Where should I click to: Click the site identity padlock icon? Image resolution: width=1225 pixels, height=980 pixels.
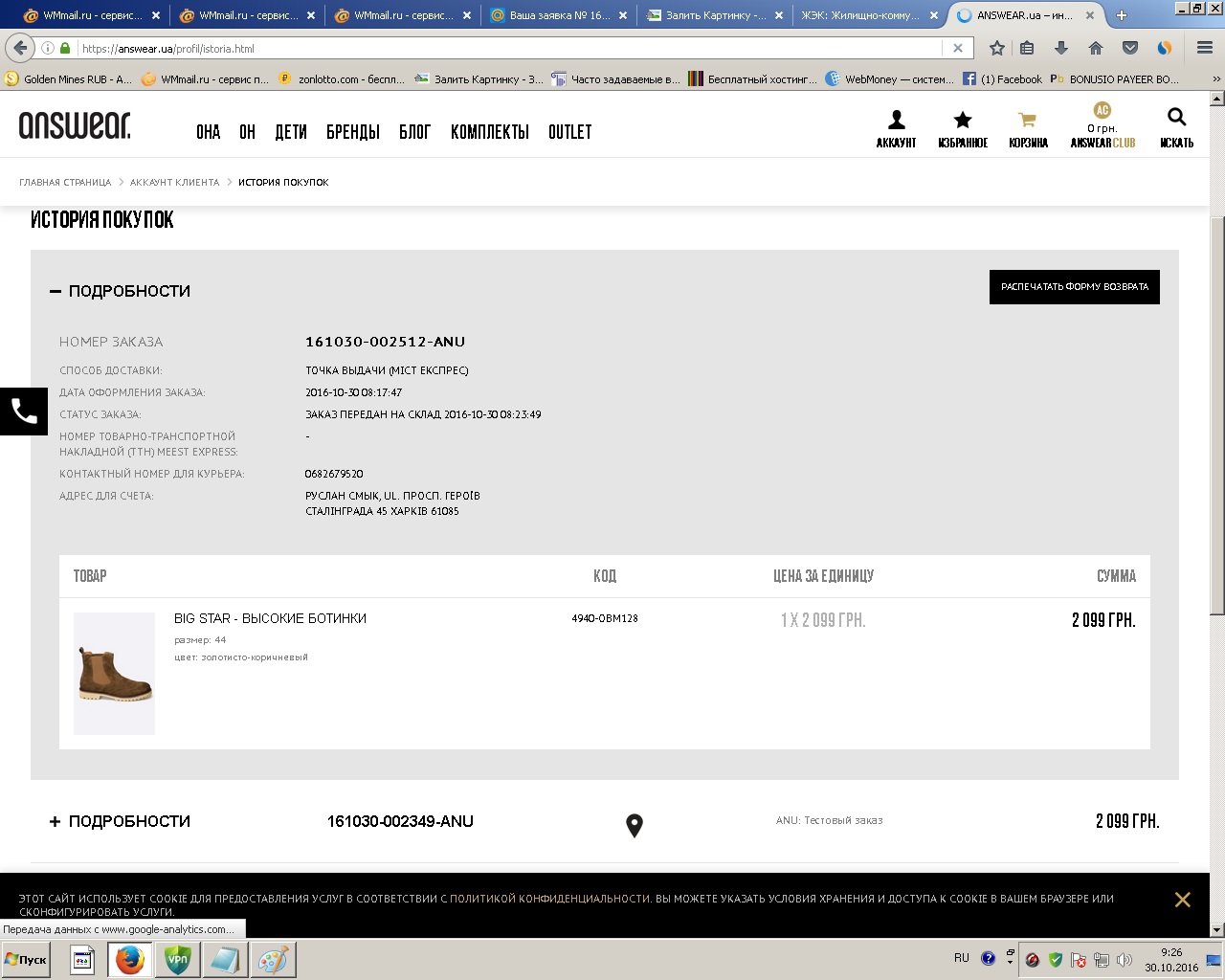(x=65, y=48)
